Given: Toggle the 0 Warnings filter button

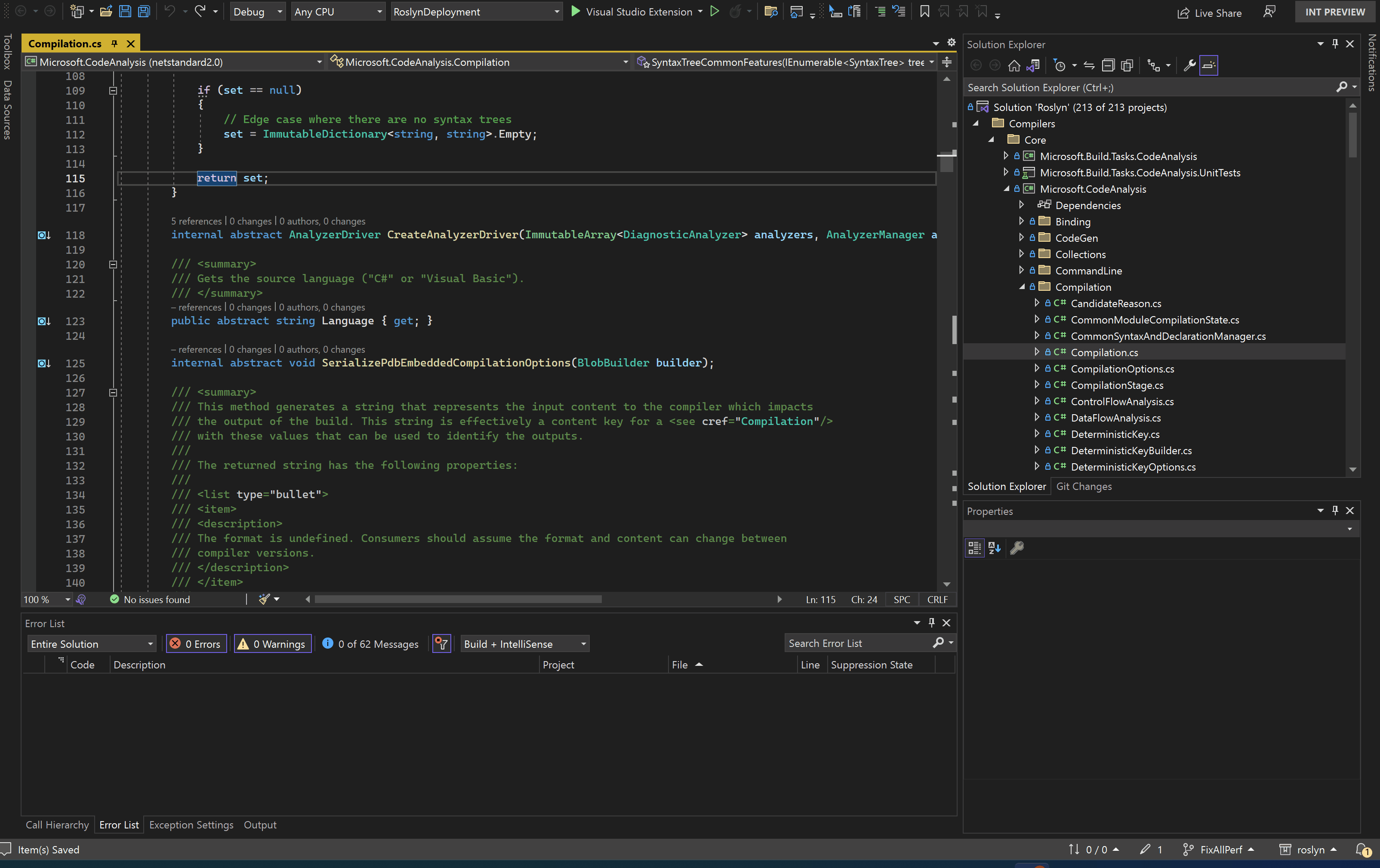Looking at the screenshot, I should point(273,644).
